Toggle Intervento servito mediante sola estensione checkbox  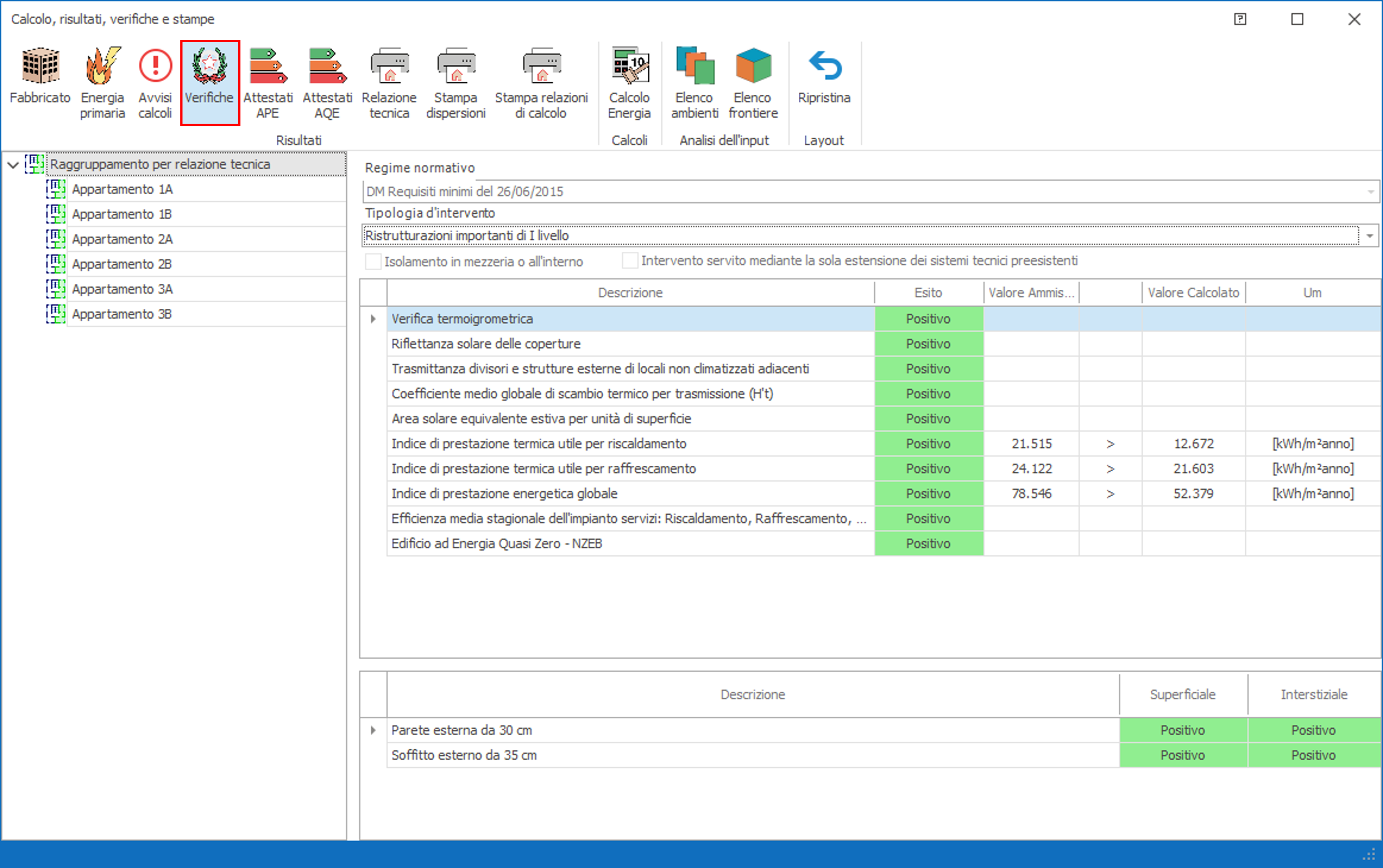(x=630, y=261)
